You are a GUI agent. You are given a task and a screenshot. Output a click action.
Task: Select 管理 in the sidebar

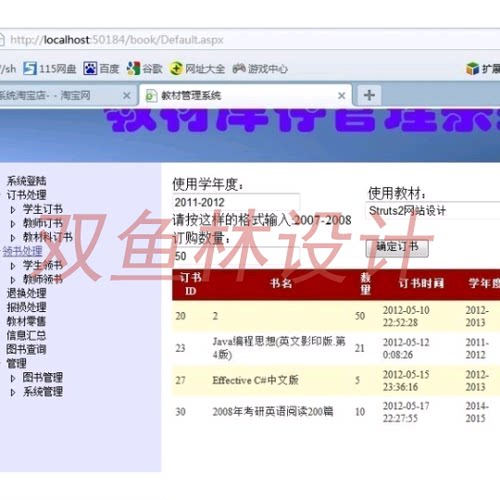pos(16,363)
